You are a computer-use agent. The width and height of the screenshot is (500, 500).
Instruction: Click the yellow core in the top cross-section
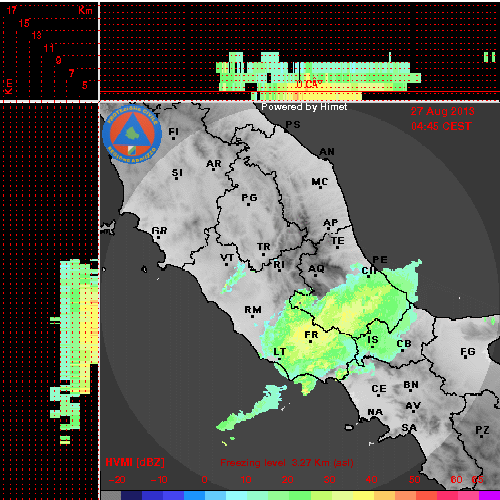pyautogui.click(x=310, y=91)
